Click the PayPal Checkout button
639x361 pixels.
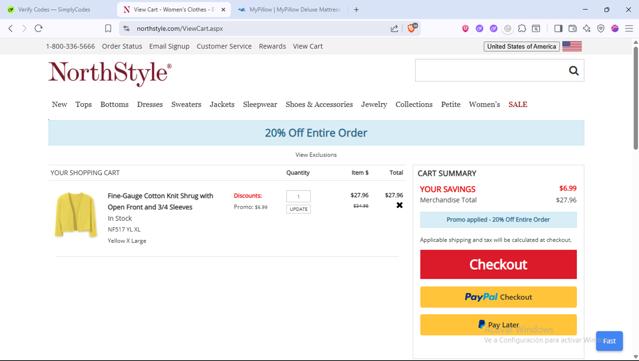498,297
